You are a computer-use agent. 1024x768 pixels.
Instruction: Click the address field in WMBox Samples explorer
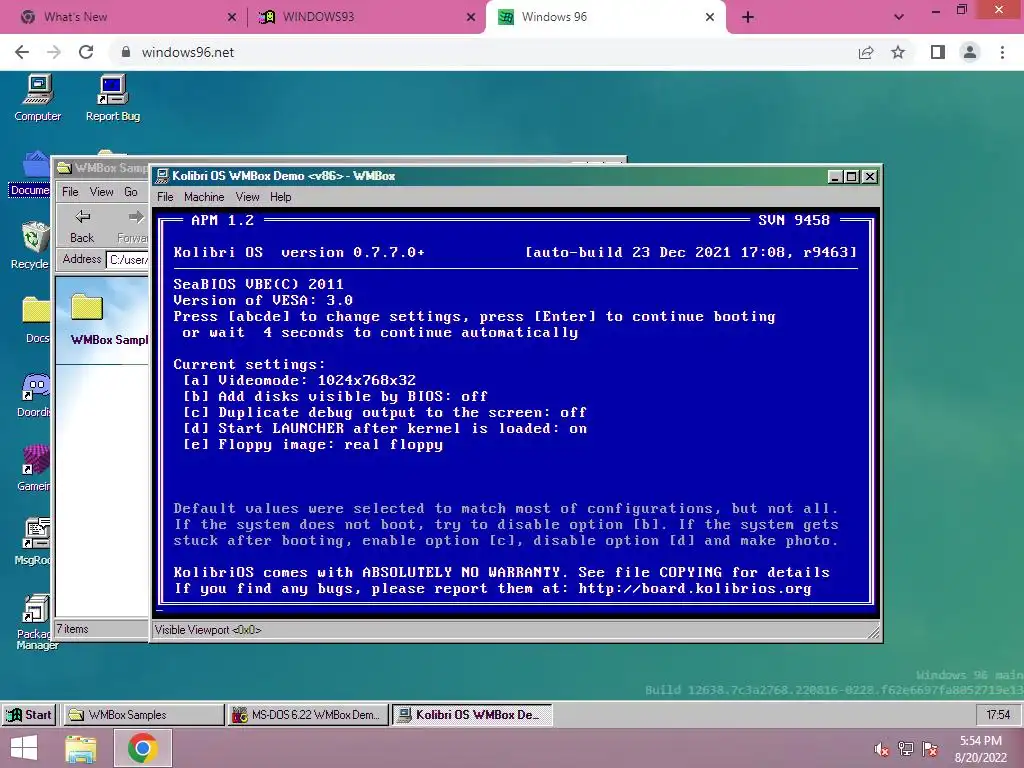129,259
